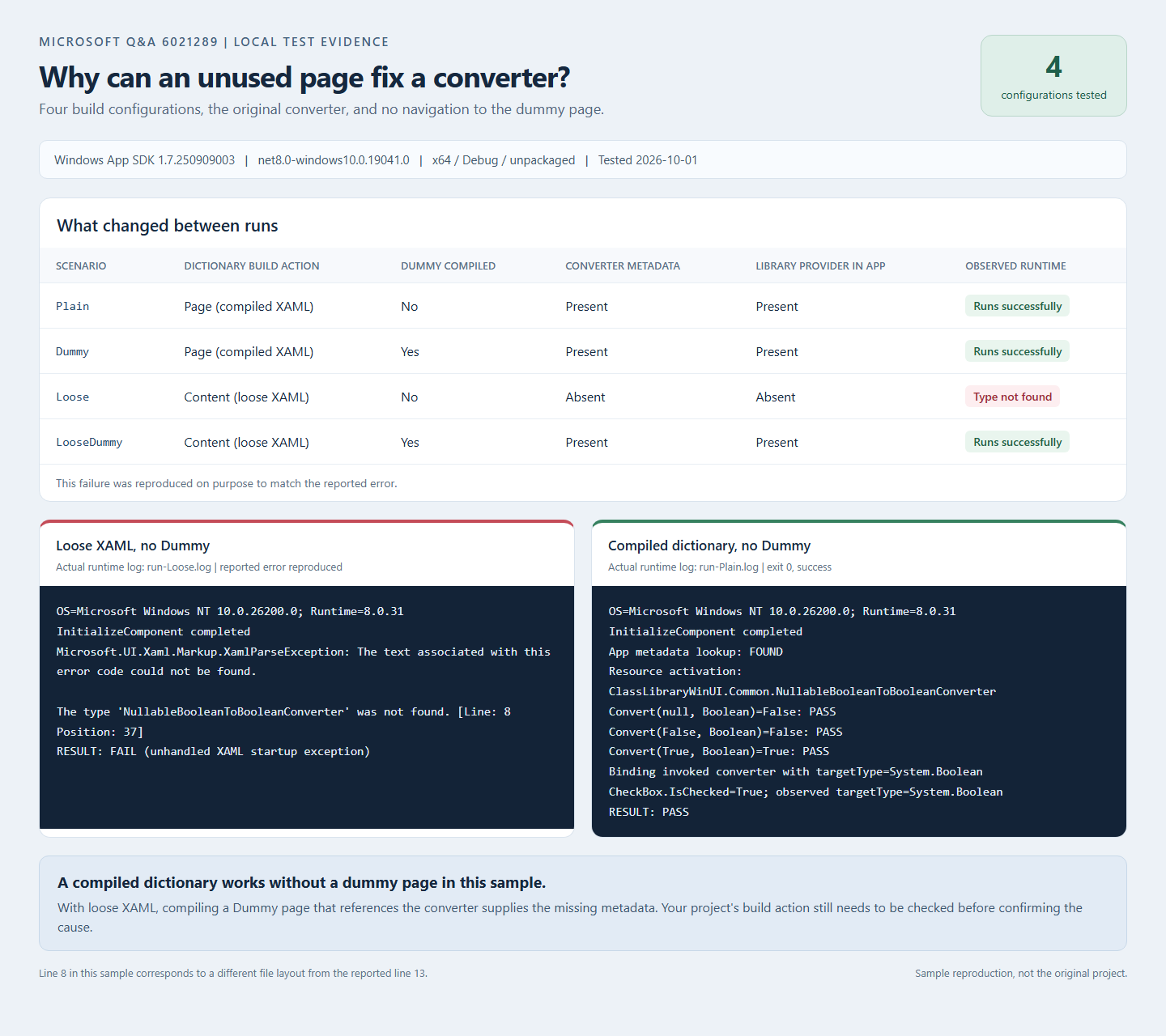Click the 'Loose XAML, no Dummy' card title
The width and height of the screenshot is (1166, 1036).
coord(133,546)
